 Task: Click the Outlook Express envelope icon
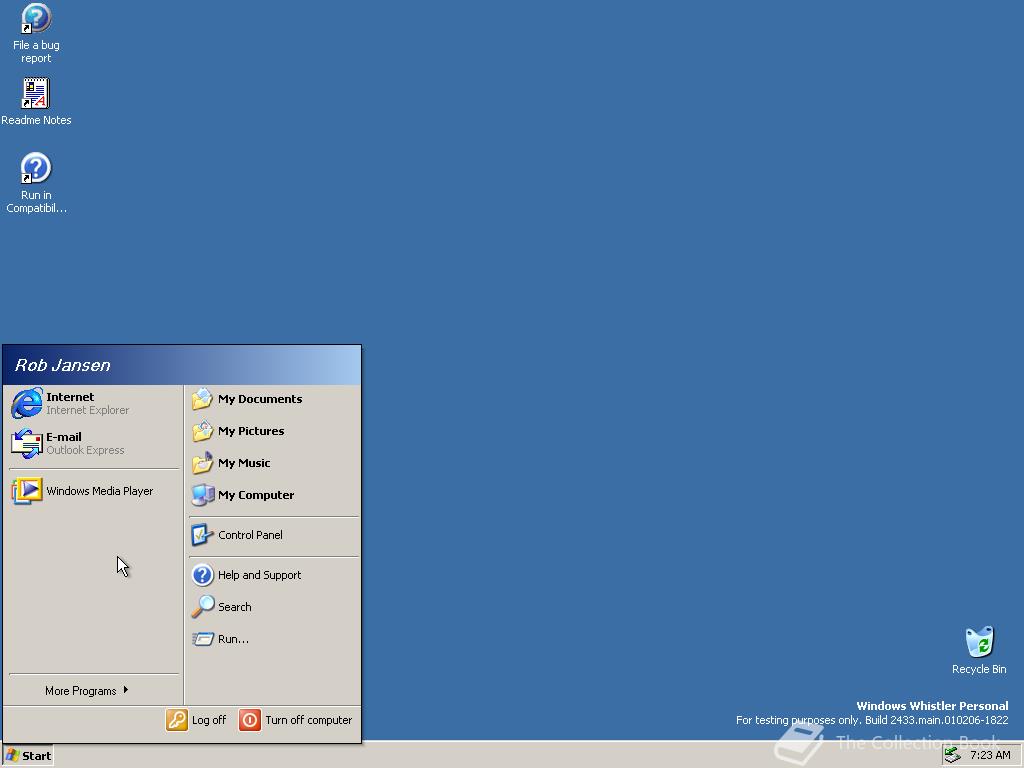(27, 443)
